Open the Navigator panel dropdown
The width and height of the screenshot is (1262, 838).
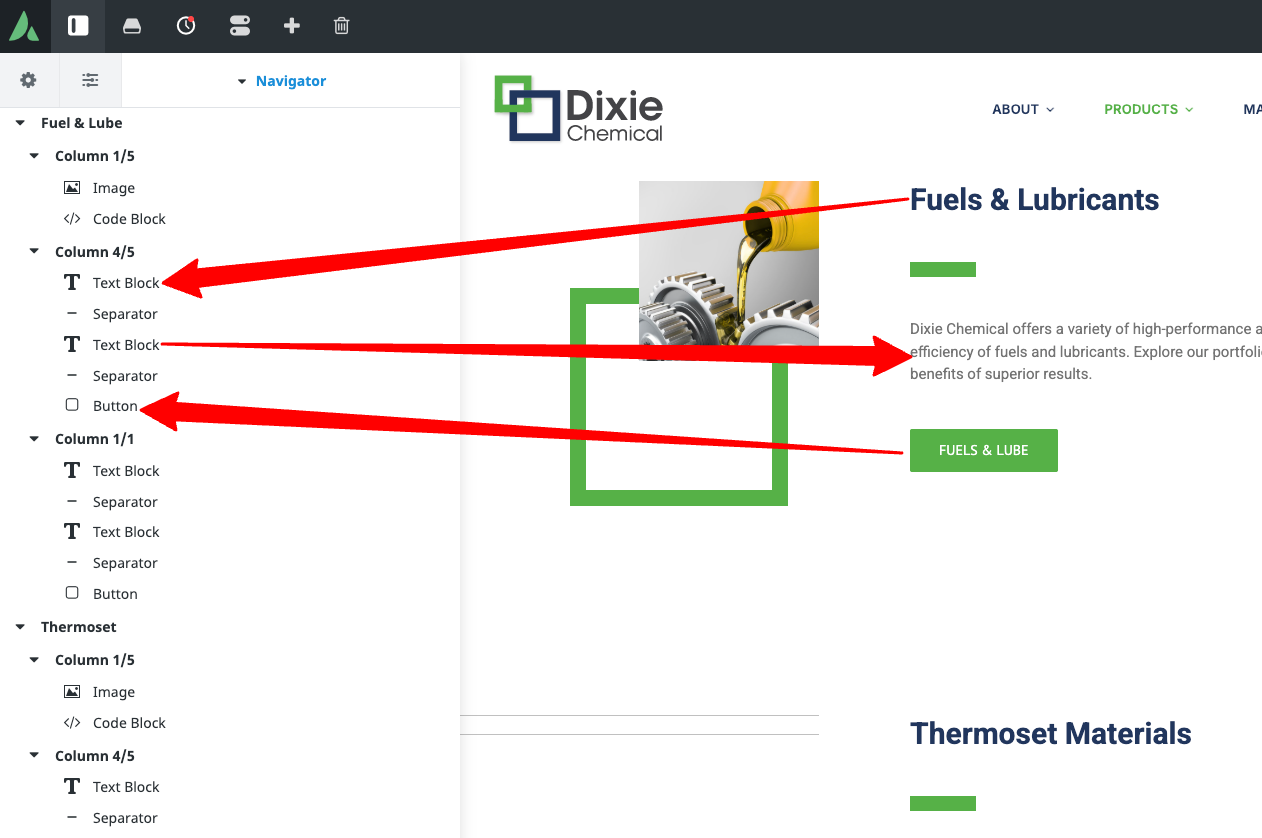point(281,81)
